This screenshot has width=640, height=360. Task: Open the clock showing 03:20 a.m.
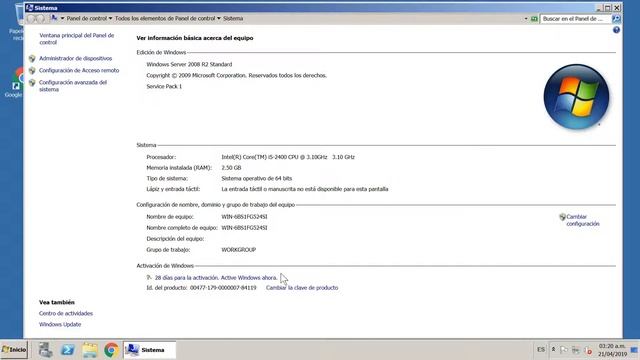(612, 350)
